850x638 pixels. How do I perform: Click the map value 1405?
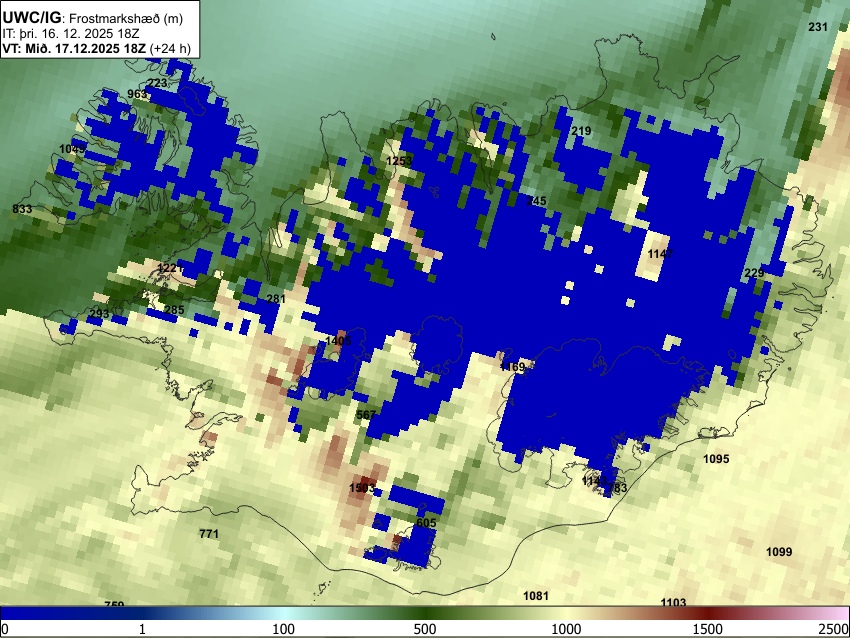[338, 340]
